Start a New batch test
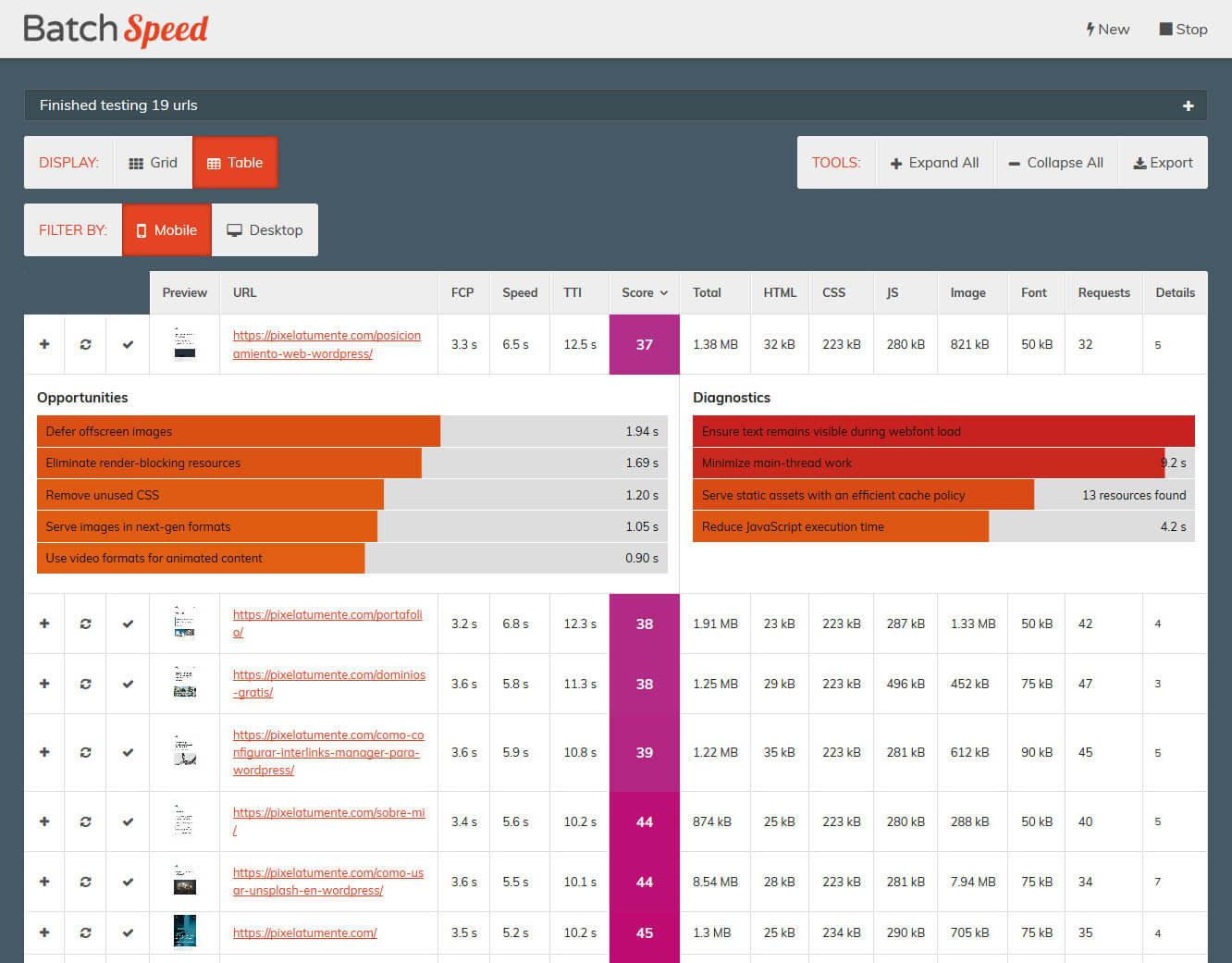Screen dimensions: 1232x963 click(x=1108, y=30)
